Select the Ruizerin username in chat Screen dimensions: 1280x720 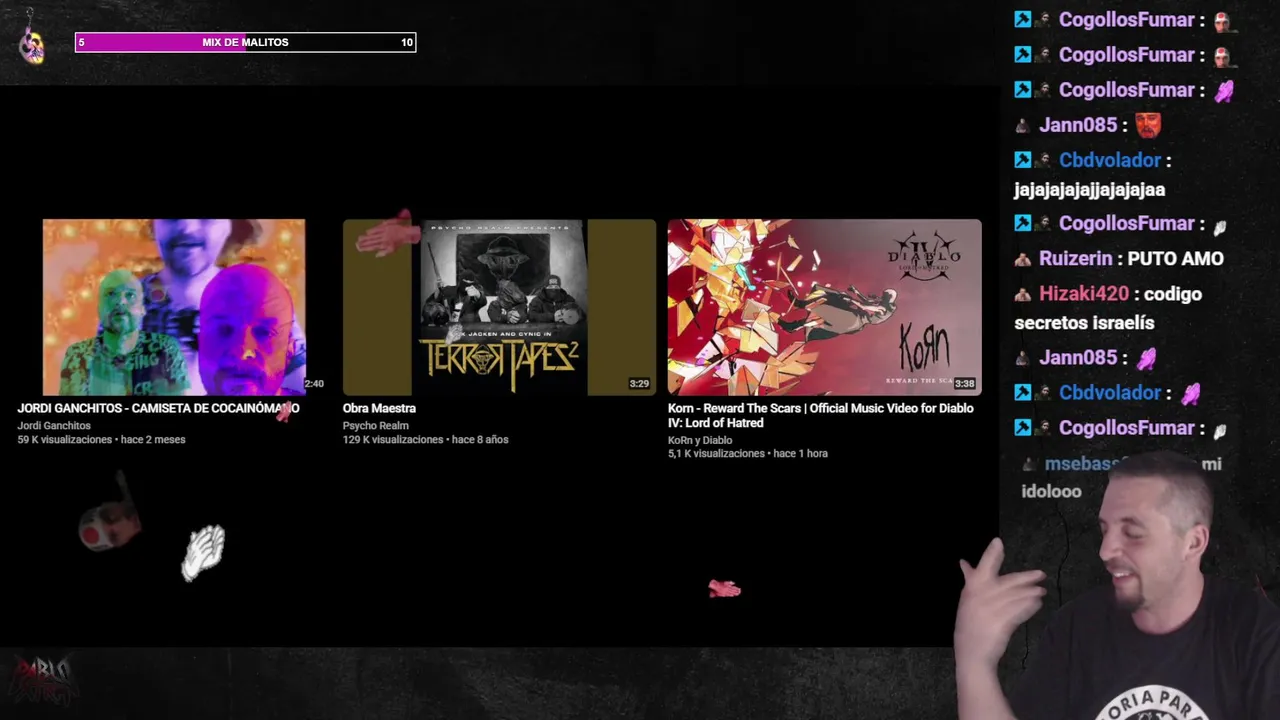1075,259
